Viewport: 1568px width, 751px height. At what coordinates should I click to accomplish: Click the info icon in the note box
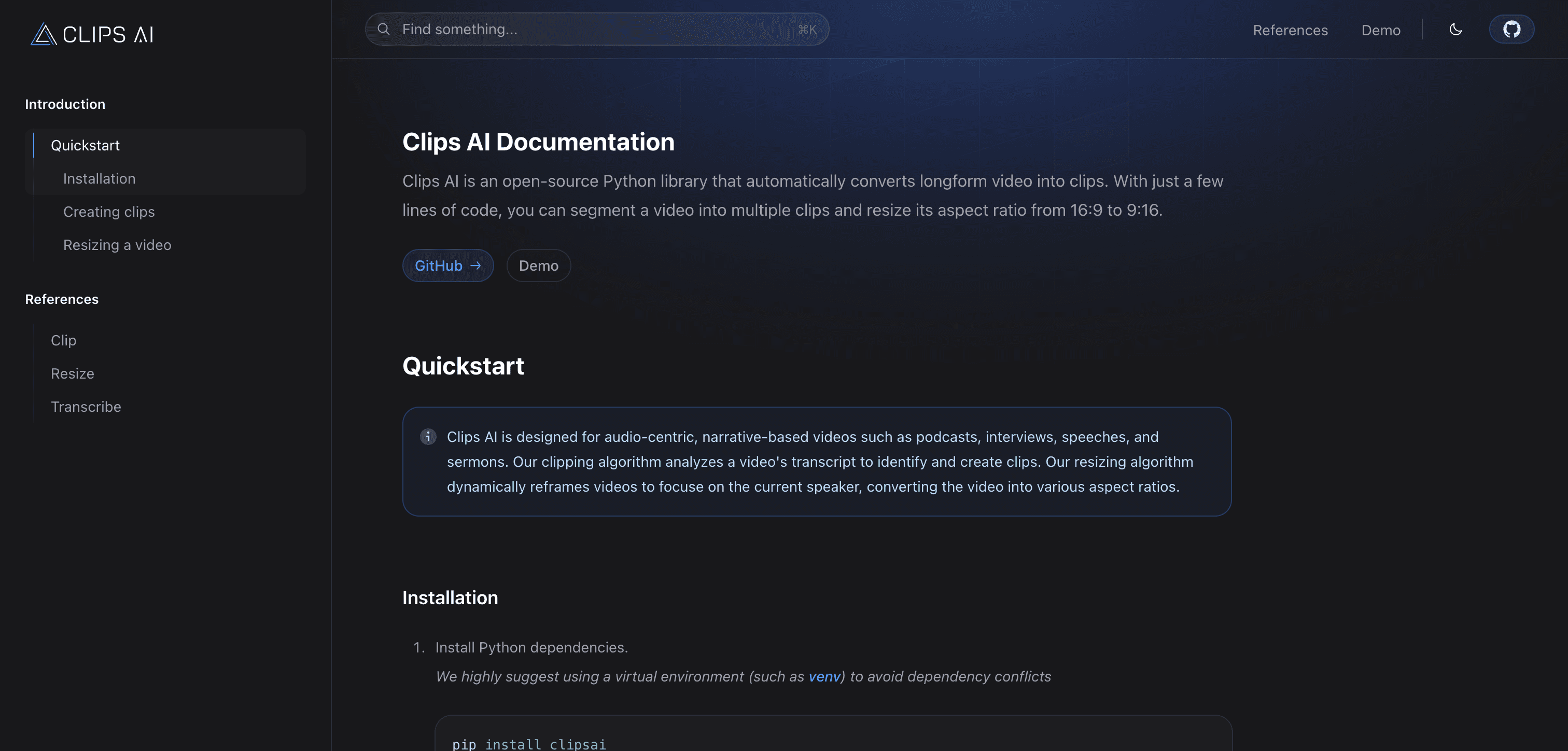(x=428, y=437)
